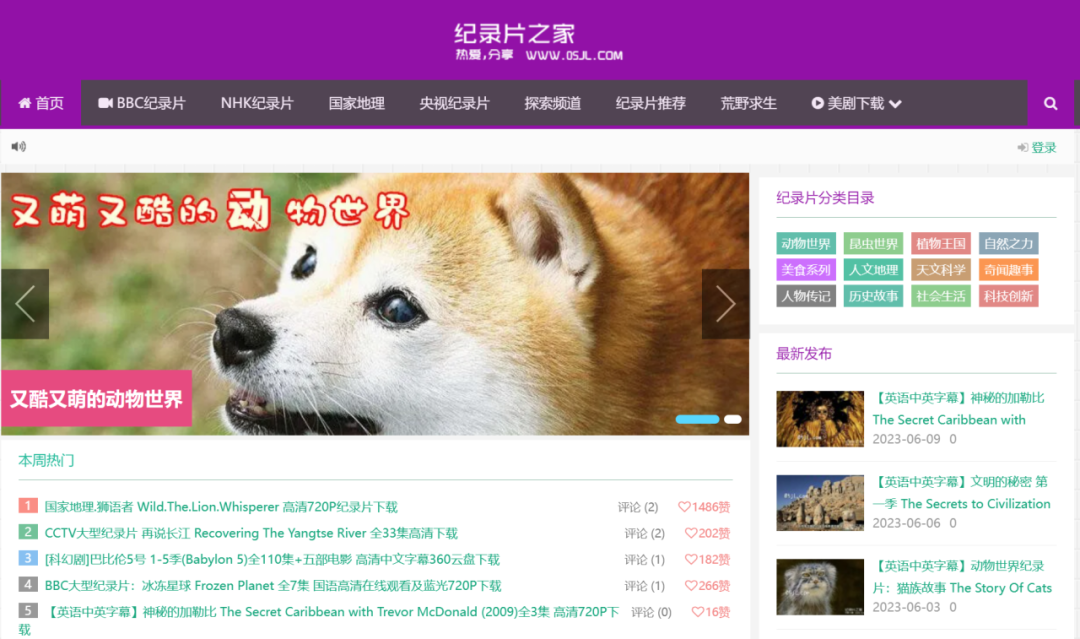Click the speaker announcement icon
The image size is (1080, 639).
(x=19, y=147)
